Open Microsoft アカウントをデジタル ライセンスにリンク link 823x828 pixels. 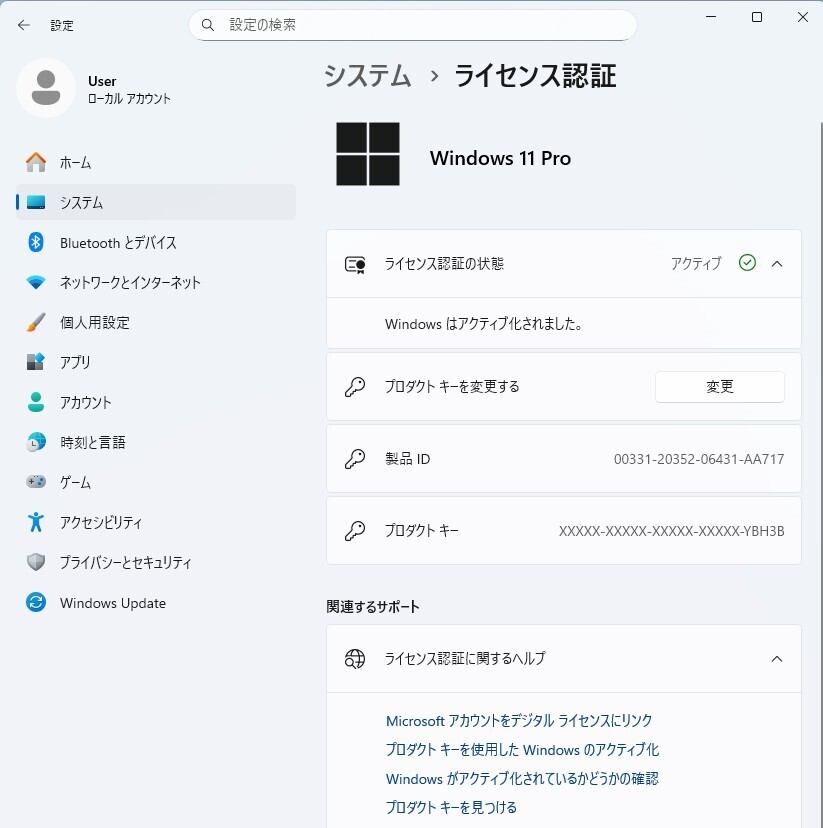(x=519, y=721)
